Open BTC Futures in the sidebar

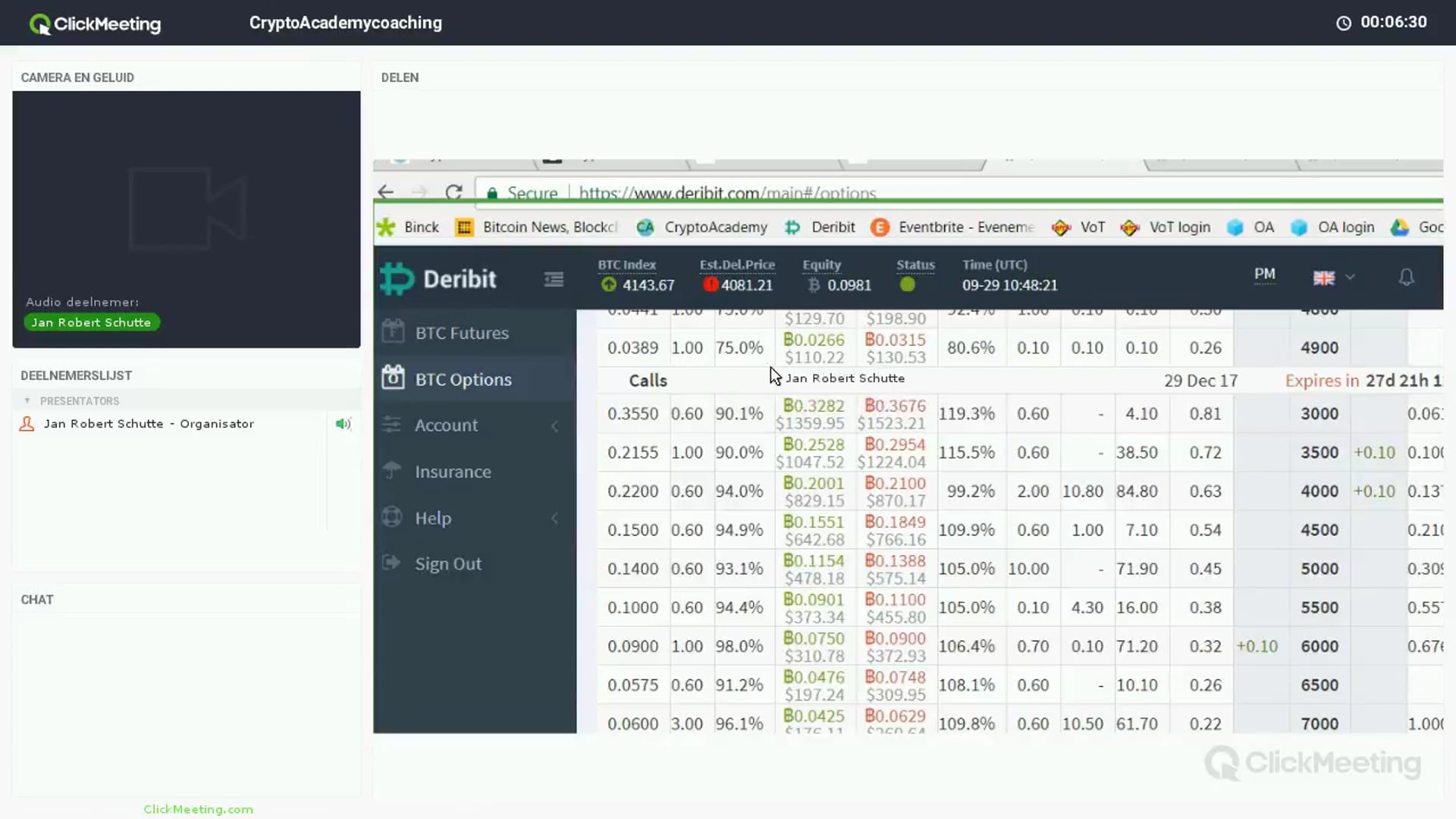[x=475, y=332]
